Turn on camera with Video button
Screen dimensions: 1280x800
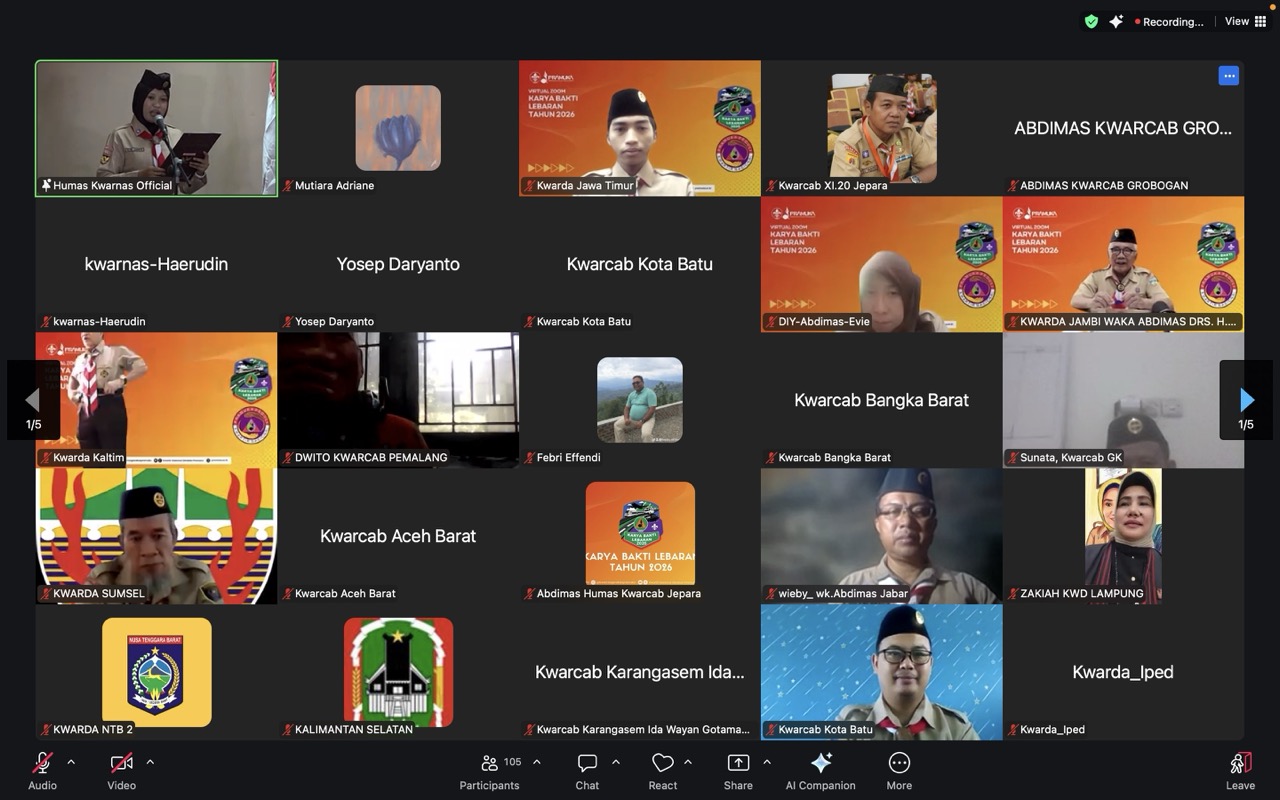(x=121, y=763)
